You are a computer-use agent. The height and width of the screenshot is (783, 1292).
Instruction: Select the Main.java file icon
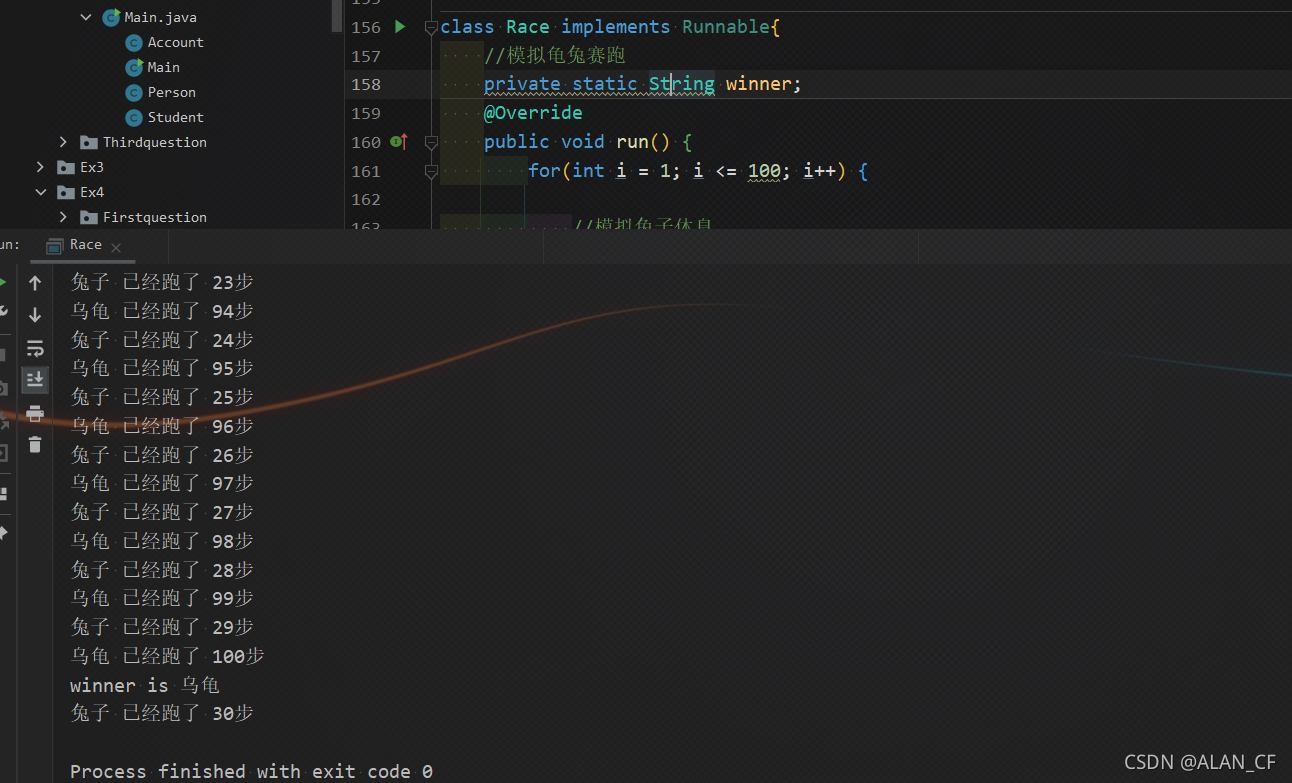(111, 17)
